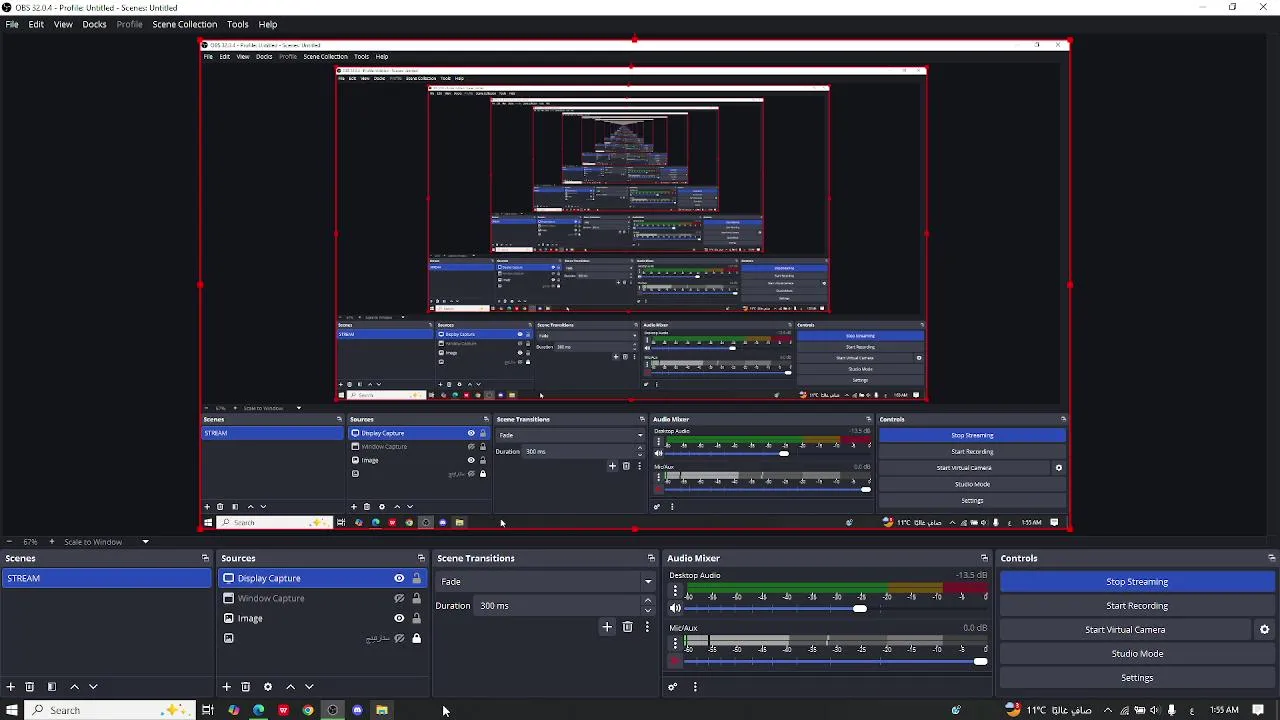Mute Desktop Audio with the speaker icon
Image resolution: width=1280 pixels, height=720 pixels.
click(x=675, y=608)
